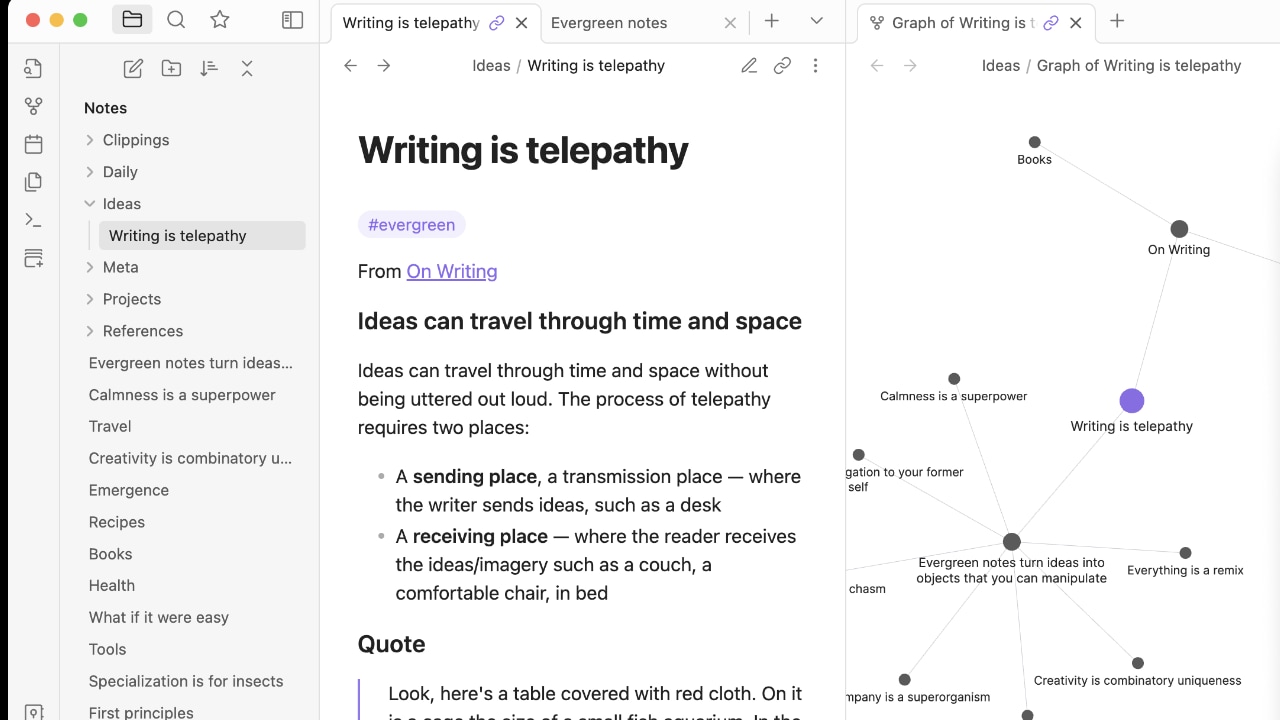Screen dimensions: 1280x720
Task: Click the purple Writing is telepathy node
Action: coord(1131,401)
